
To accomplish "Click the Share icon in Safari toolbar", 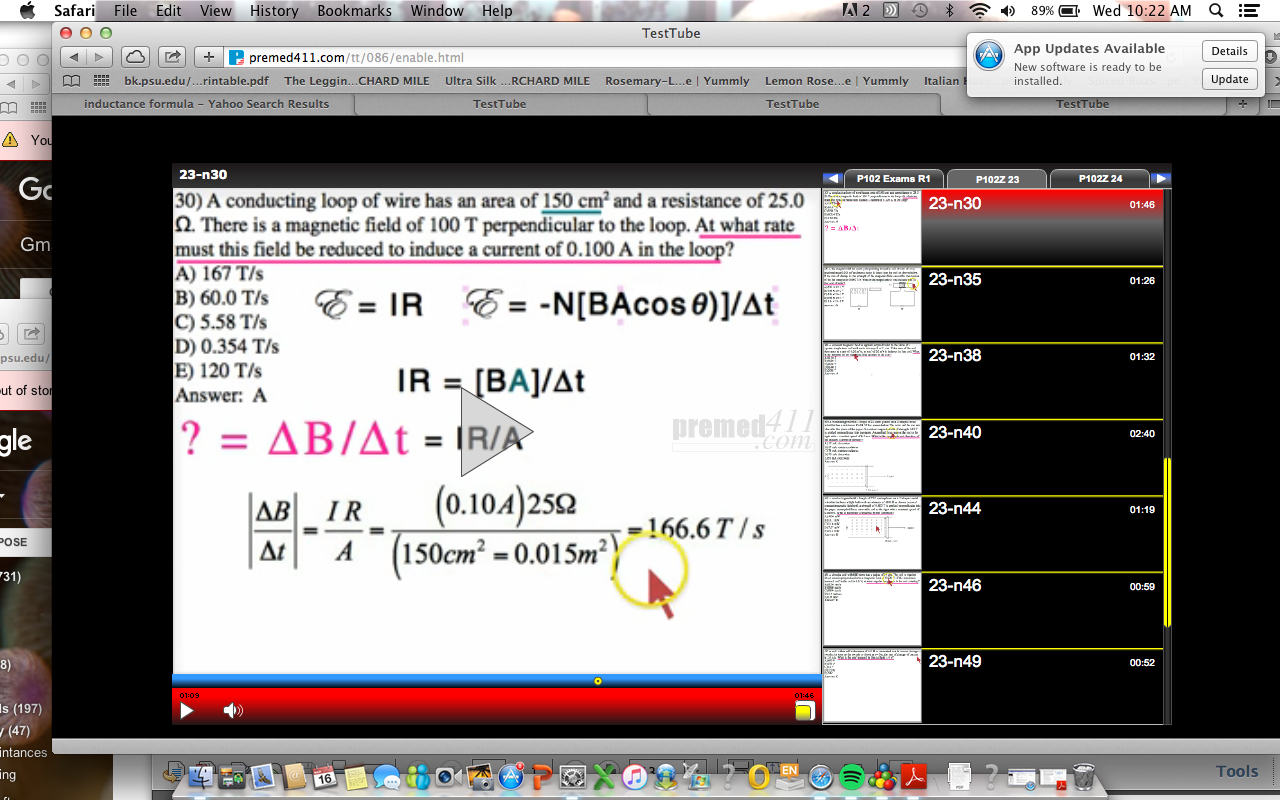I will [x=172, y=57].
